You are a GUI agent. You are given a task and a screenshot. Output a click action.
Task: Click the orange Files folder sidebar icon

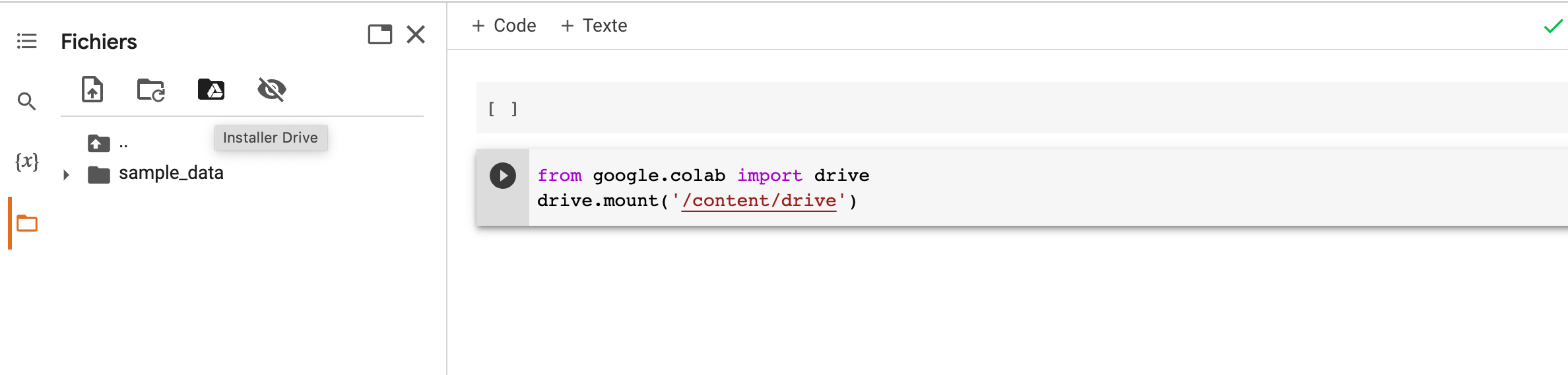pyautogui.click(x=27, y=224)
